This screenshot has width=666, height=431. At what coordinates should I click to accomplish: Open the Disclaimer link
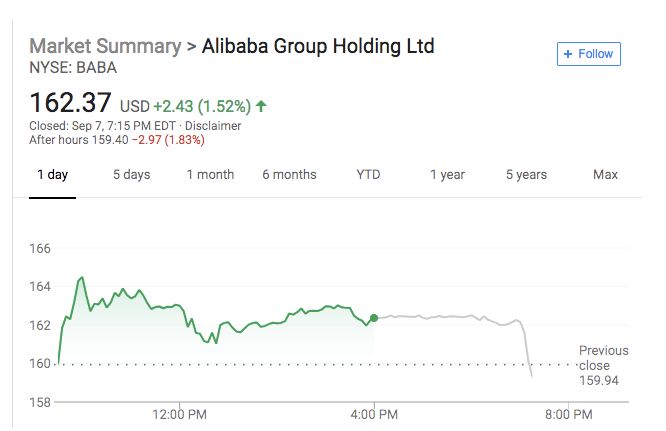click(213, 126)
